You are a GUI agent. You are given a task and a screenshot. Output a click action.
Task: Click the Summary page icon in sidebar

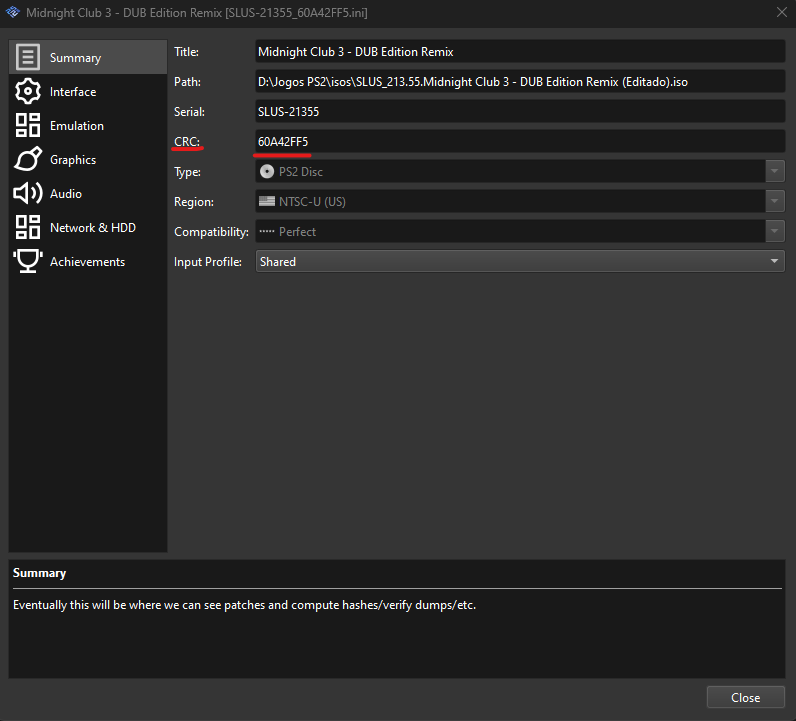click(x=27, y=57)
